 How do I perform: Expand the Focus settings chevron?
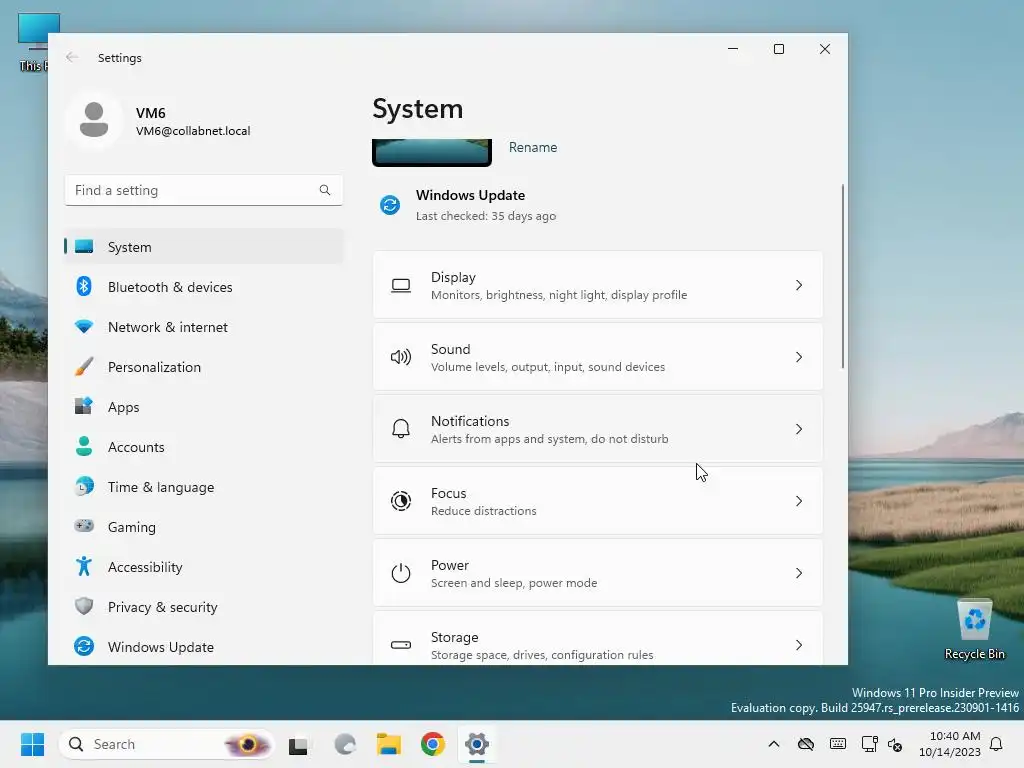pos(799,501)
